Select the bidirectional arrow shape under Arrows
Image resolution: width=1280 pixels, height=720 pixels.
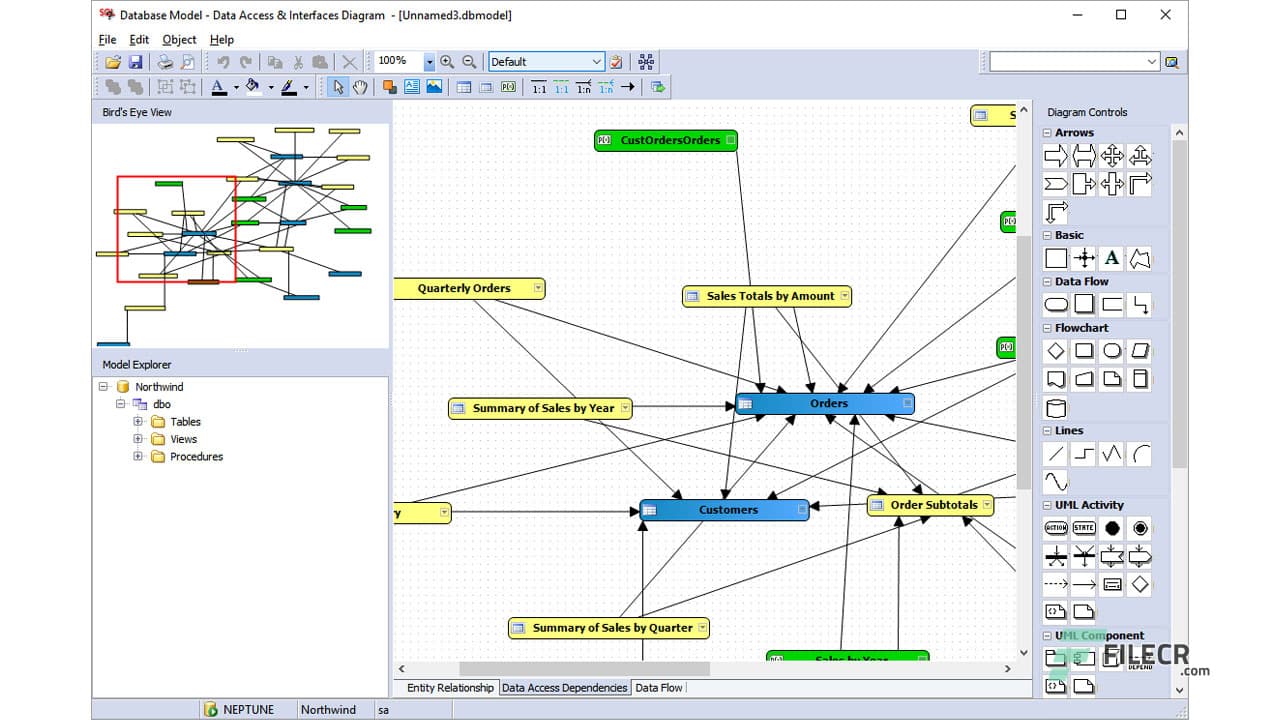tap(1083, 156)
